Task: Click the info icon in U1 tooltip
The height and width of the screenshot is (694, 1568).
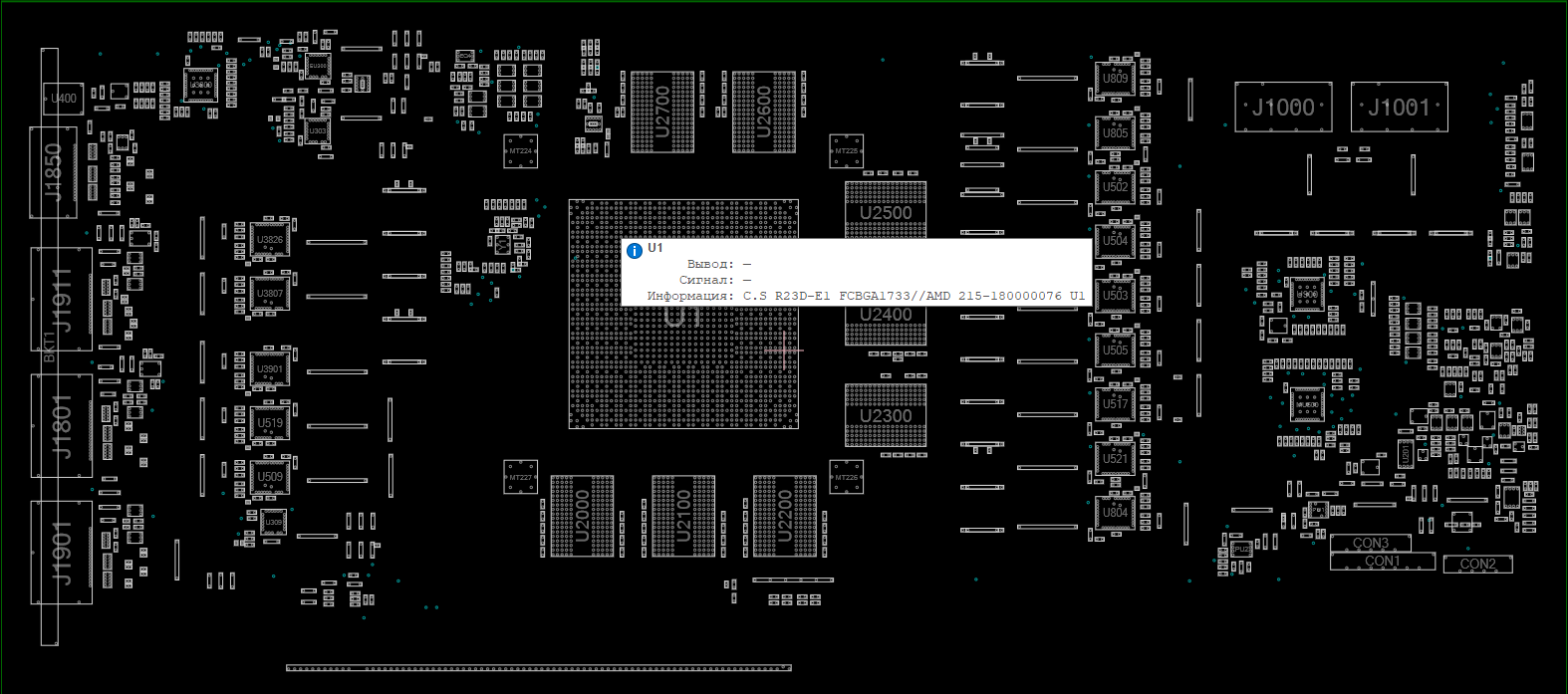Action: click(635, 250)
